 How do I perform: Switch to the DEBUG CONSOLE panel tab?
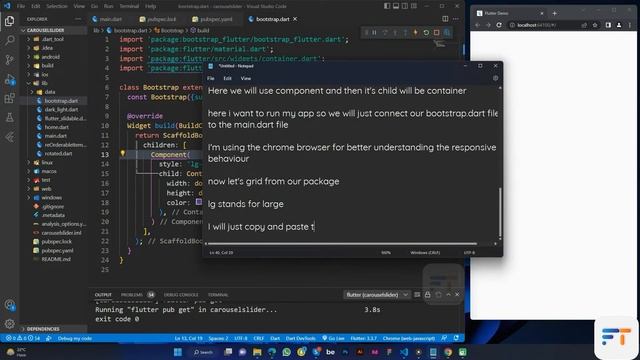pos(181,294)
